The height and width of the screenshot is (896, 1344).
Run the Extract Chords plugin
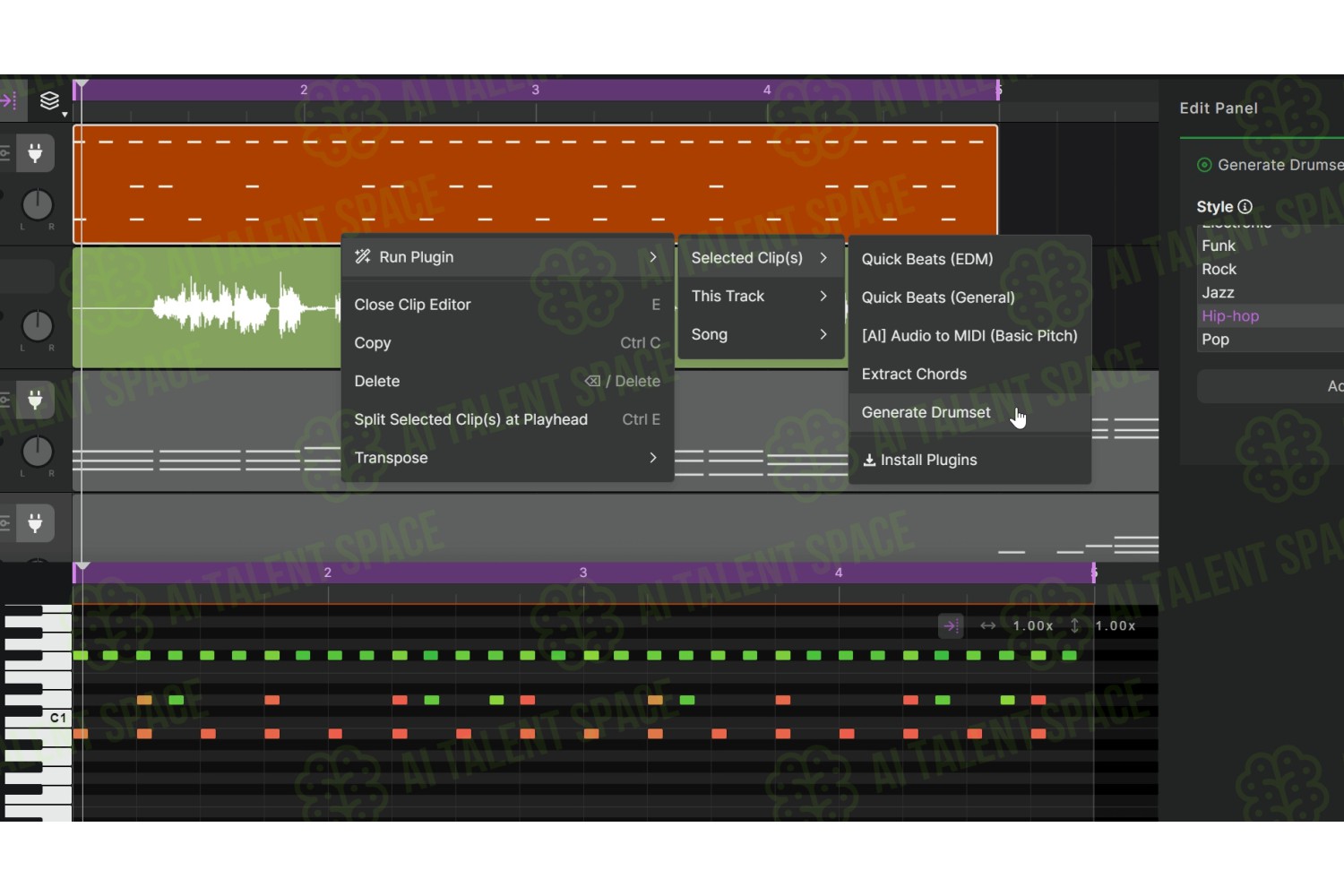pyautogui.click(x=969, y=374)
